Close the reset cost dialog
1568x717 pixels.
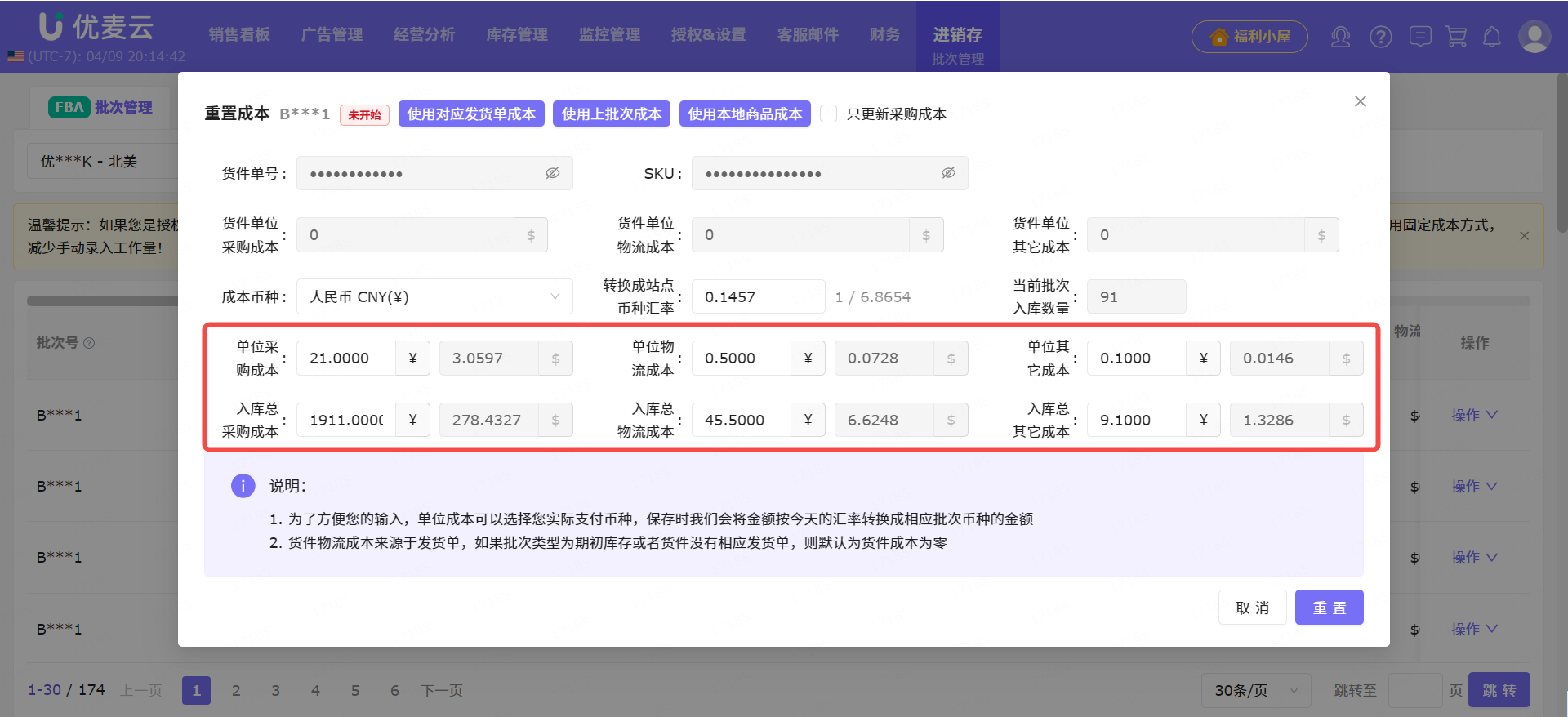click(1360, 101)
